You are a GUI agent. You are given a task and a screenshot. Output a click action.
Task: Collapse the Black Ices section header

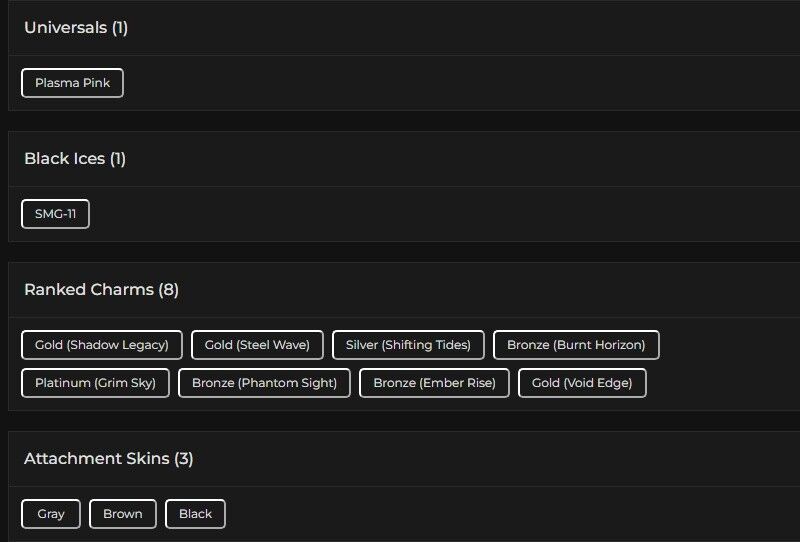click(64, 159)
